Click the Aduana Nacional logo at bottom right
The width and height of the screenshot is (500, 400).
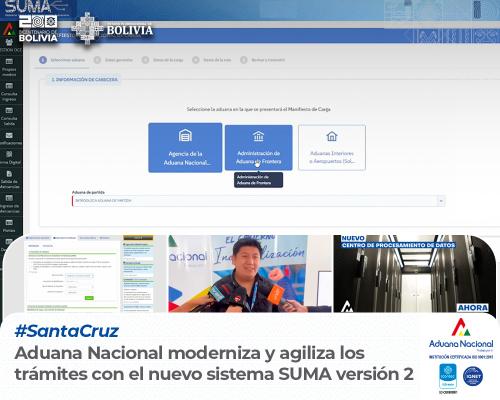(461, 335)
